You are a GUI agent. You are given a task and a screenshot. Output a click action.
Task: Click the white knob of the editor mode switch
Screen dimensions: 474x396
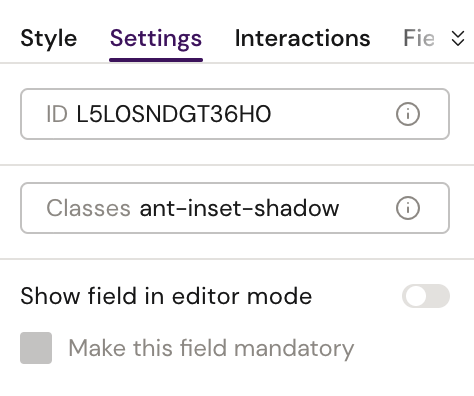[416, 296]
